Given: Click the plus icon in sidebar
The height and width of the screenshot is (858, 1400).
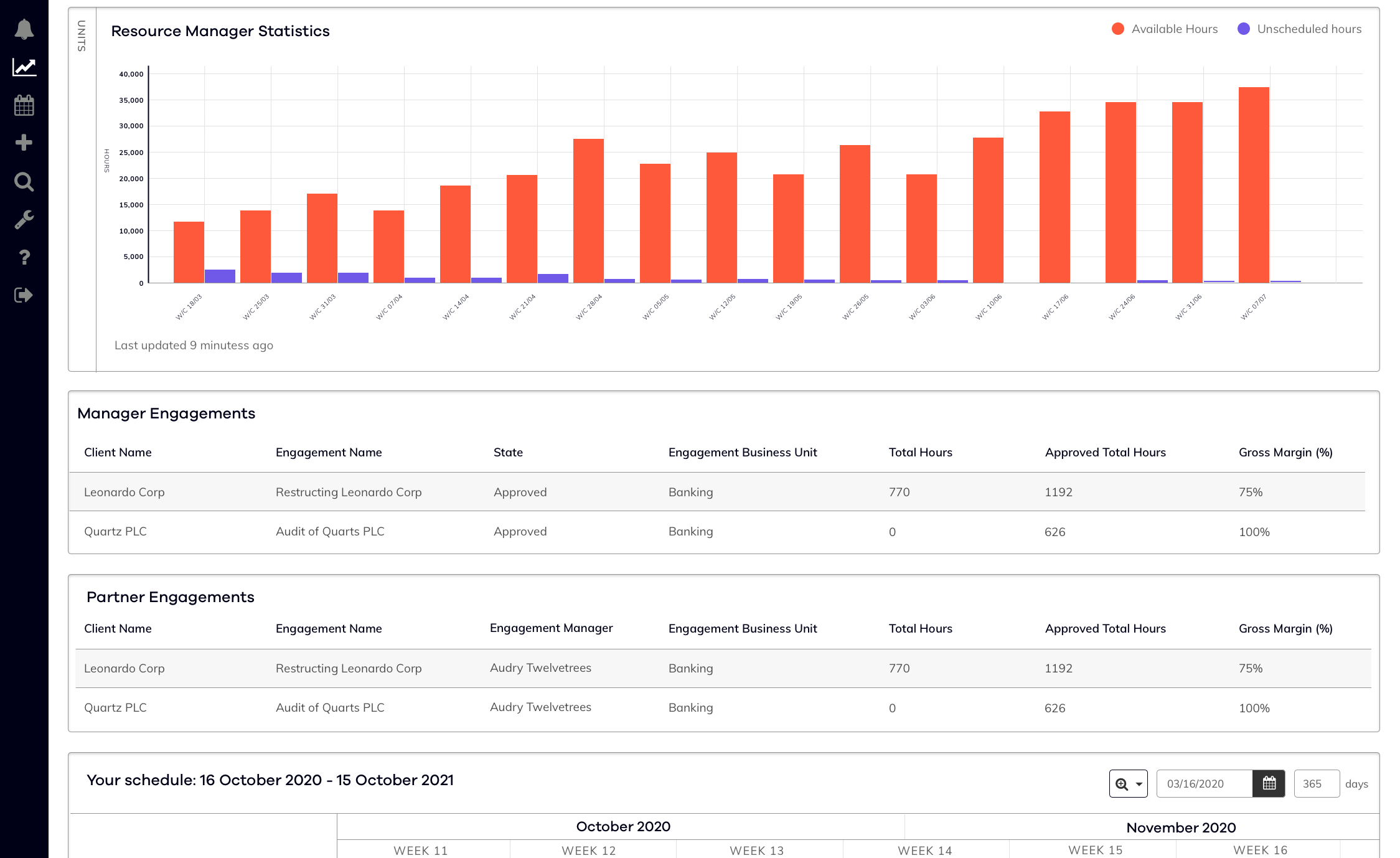Looking at the screenshot, I should coord(24,143).
